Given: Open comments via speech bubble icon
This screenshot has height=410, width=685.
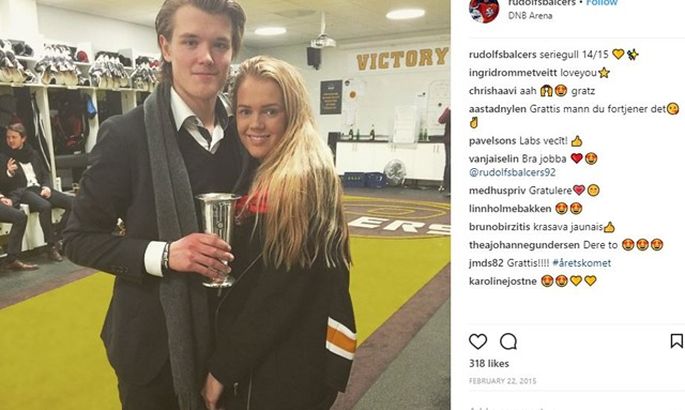Looking at the screenshot, I should point(509,341).
